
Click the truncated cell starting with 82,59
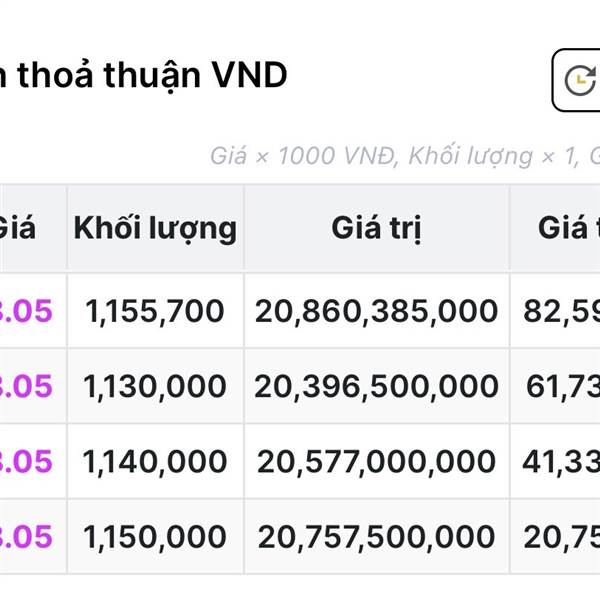click(x=561, y=311)
